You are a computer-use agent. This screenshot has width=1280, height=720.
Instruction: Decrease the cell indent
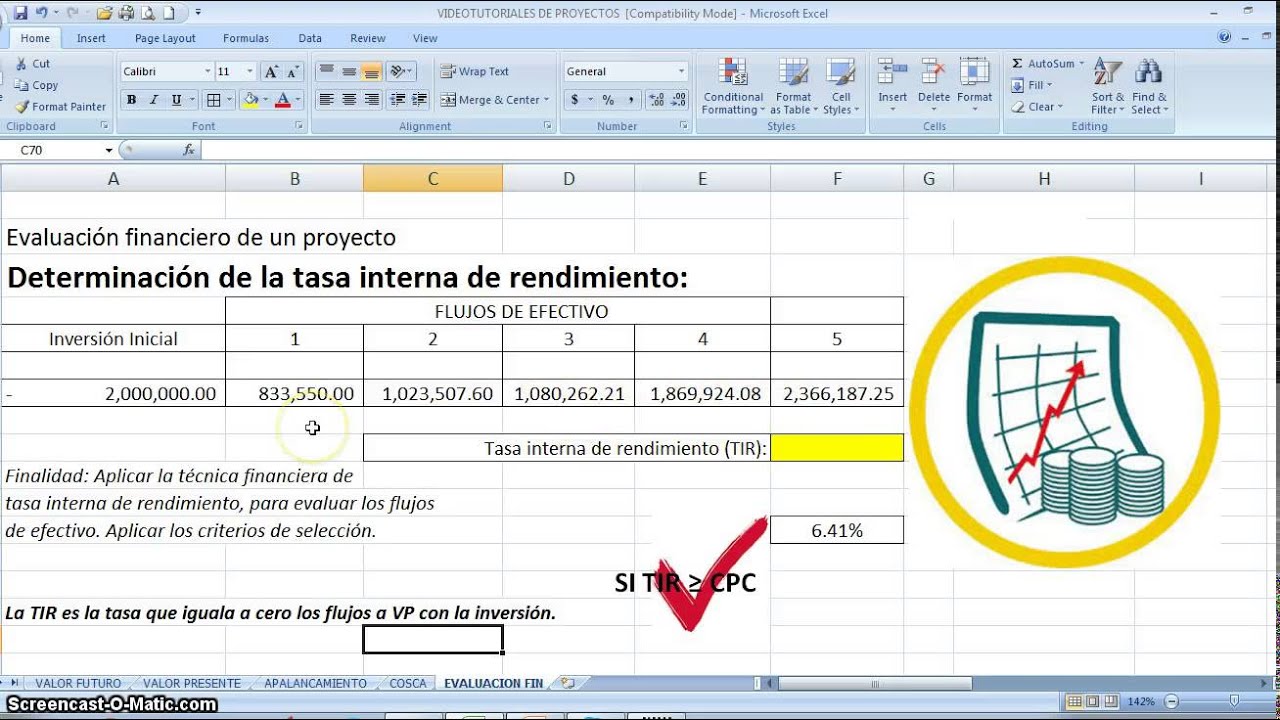(397, 100)
